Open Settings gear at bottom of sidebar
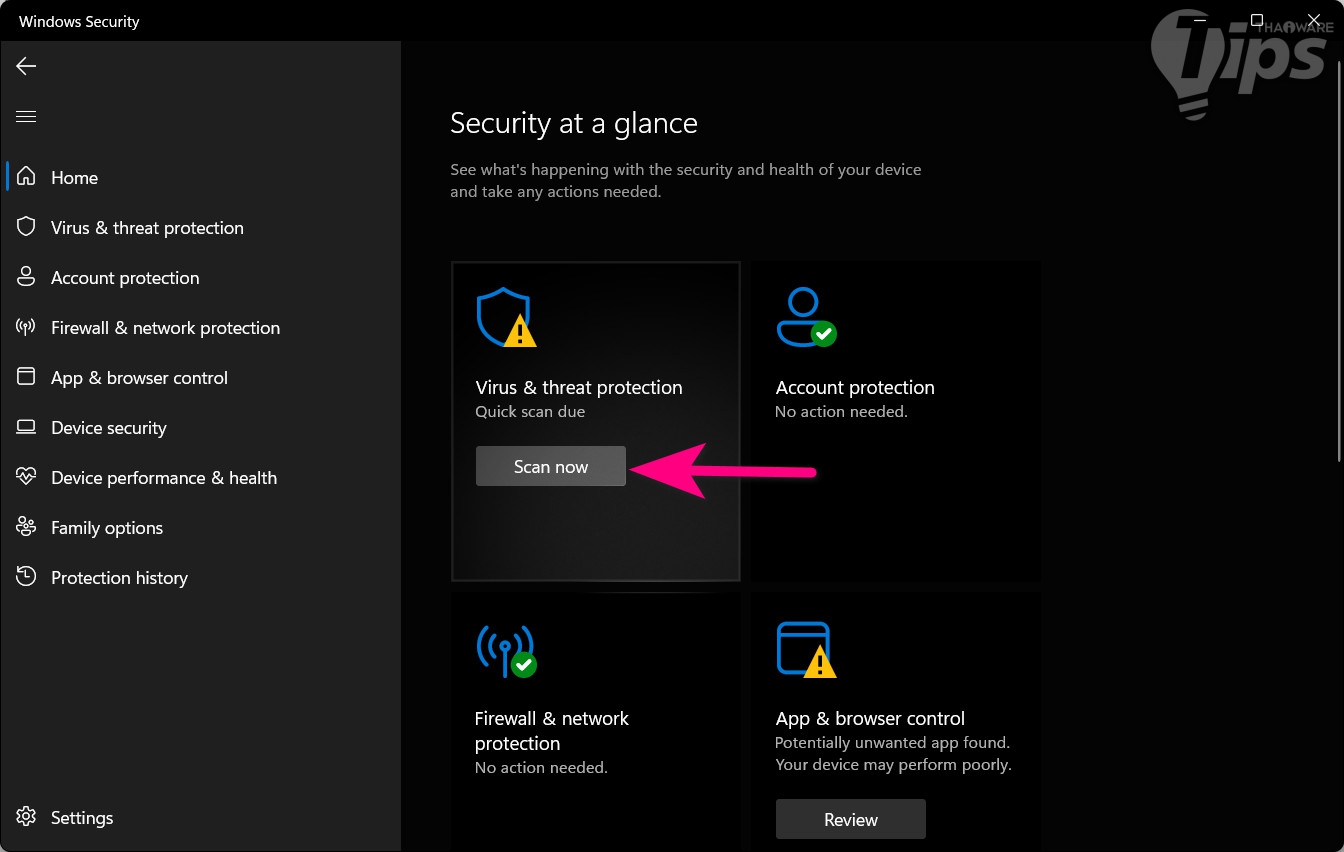 [x=27, y=817]
